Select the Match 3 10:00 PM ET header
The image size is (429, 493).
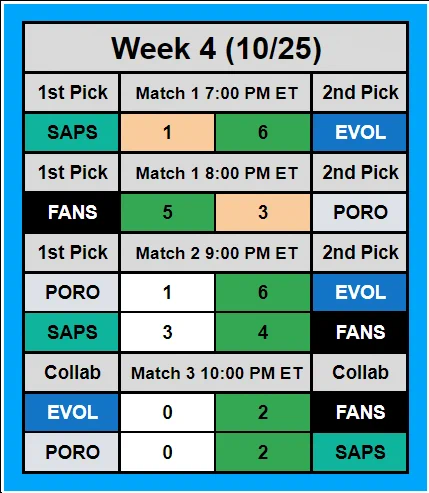[x=216, y=373]
